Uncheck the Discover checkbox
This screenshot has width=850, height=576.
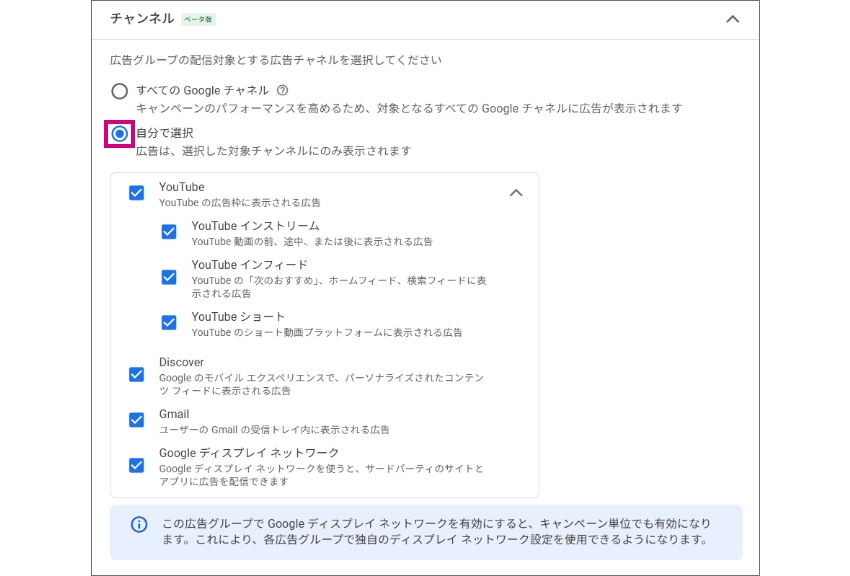(x=137, y=374)
